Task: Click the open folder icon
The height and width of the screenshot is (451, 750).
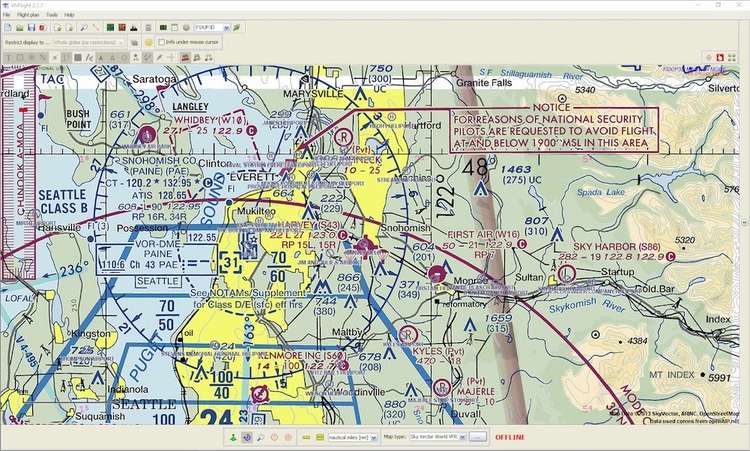Action: (20, 28)
